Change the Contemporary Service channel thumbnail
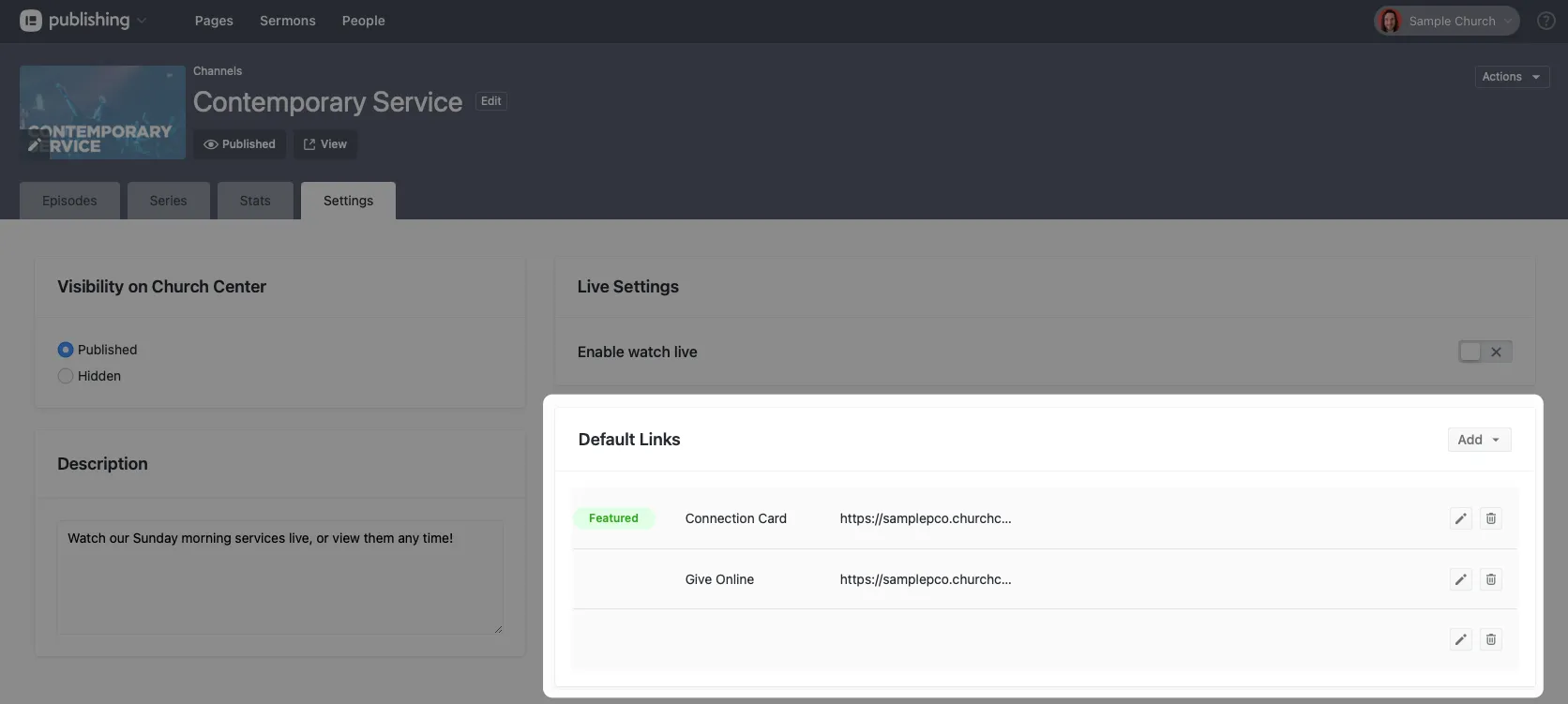 (x=35, y=144)
